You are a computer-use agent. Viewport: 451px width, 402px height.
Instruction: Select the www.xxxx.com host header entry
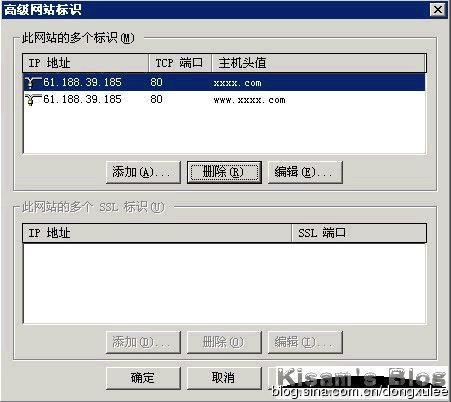[249, 100]
